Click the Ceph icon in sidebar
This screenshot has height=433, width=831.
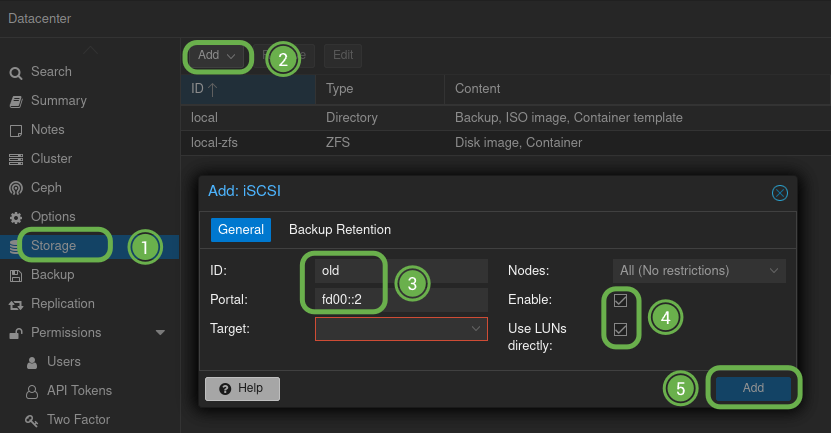[16, 188]
